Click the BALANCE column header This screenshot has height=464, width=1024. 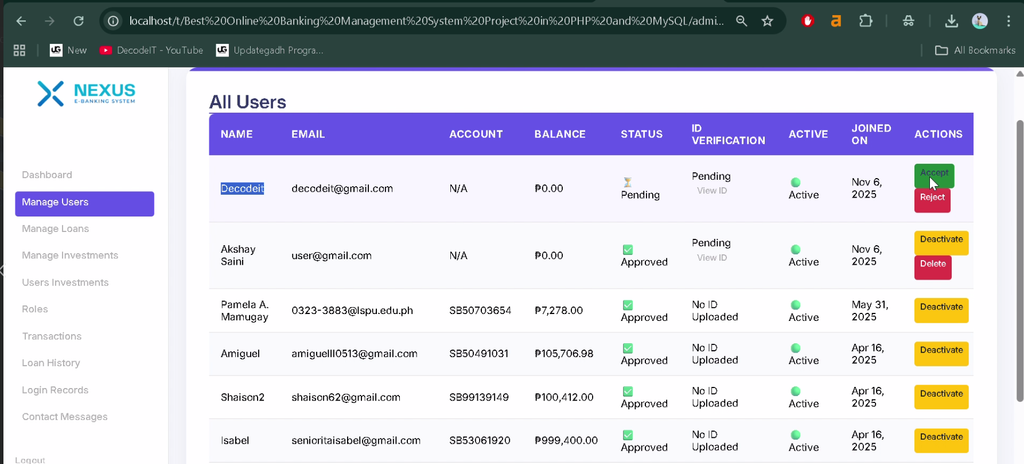click(x=560, y=134)
